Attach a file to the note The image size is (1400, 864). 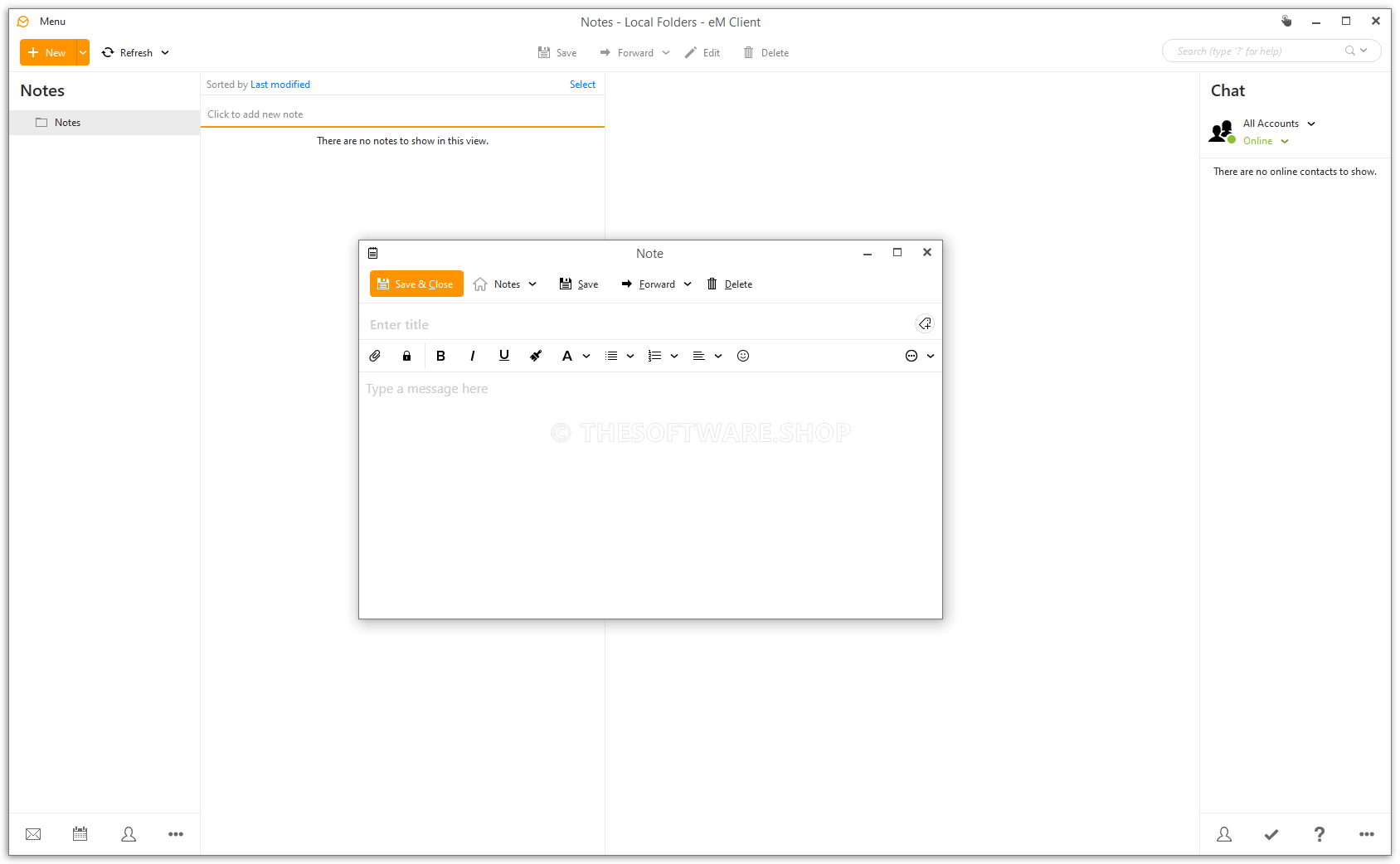(374, 356)
